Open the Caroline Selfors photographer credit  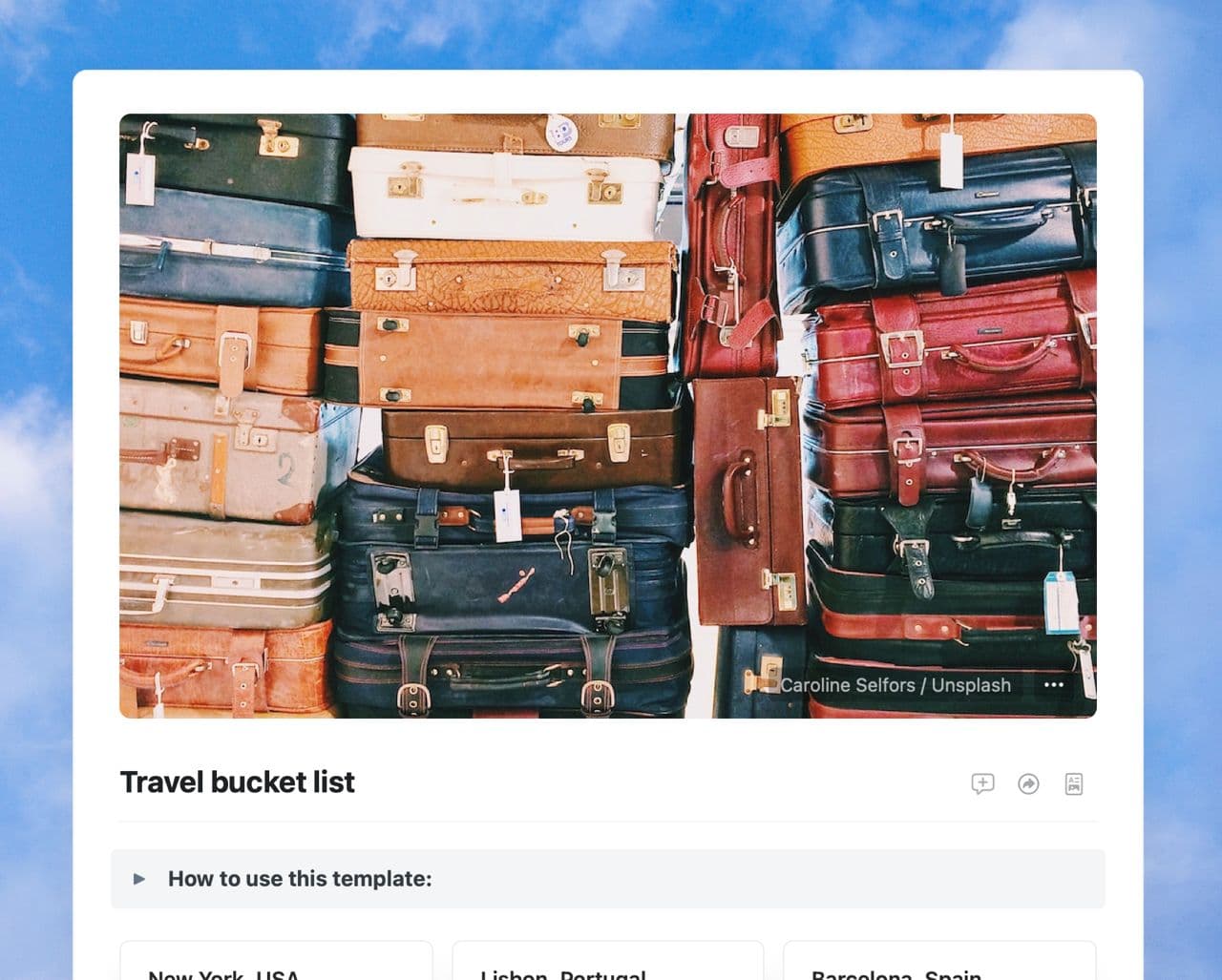click(848, 685)
